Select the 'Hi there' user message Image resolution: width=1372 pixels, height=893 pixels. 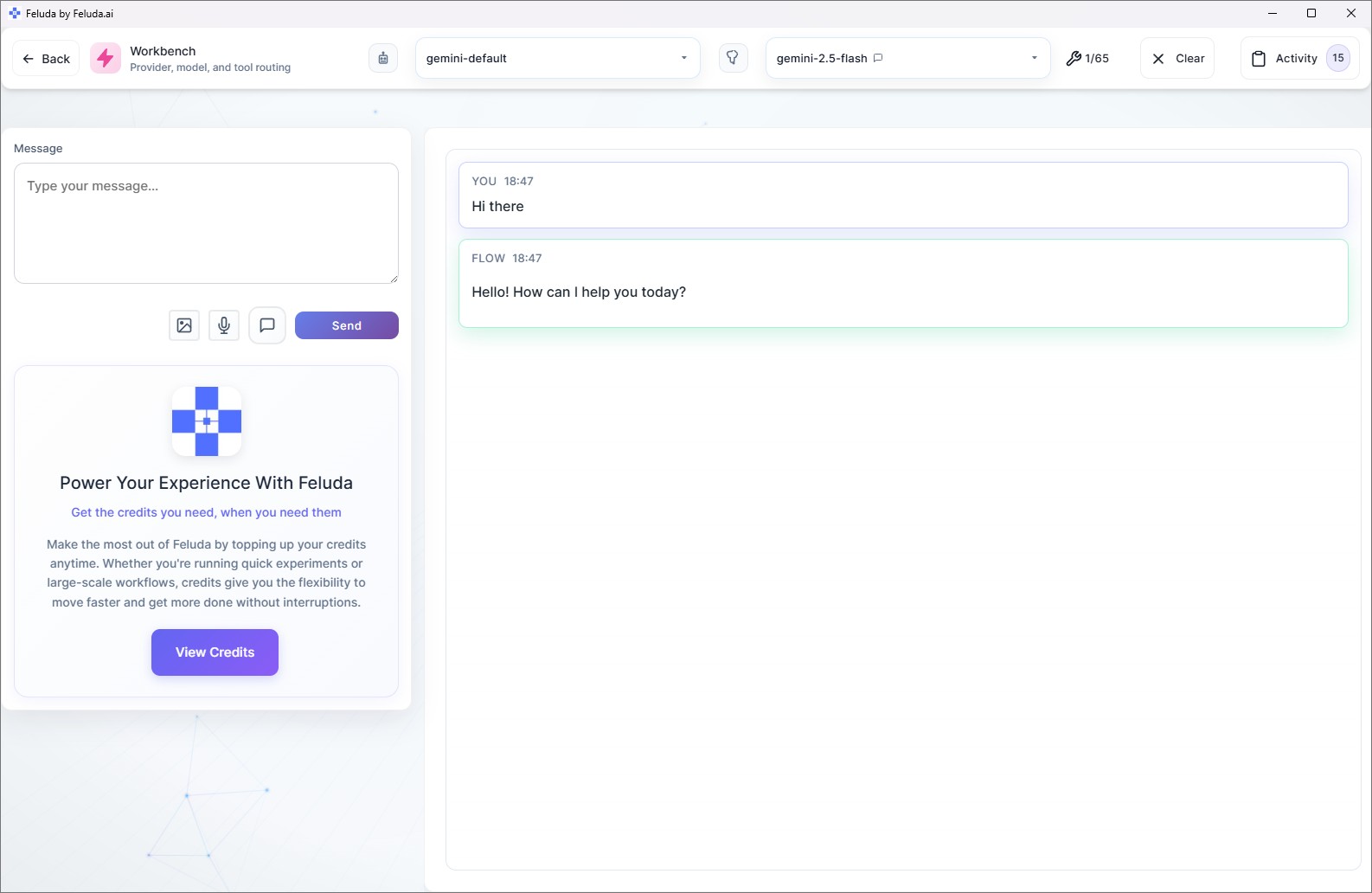click(x=902, y=196)
